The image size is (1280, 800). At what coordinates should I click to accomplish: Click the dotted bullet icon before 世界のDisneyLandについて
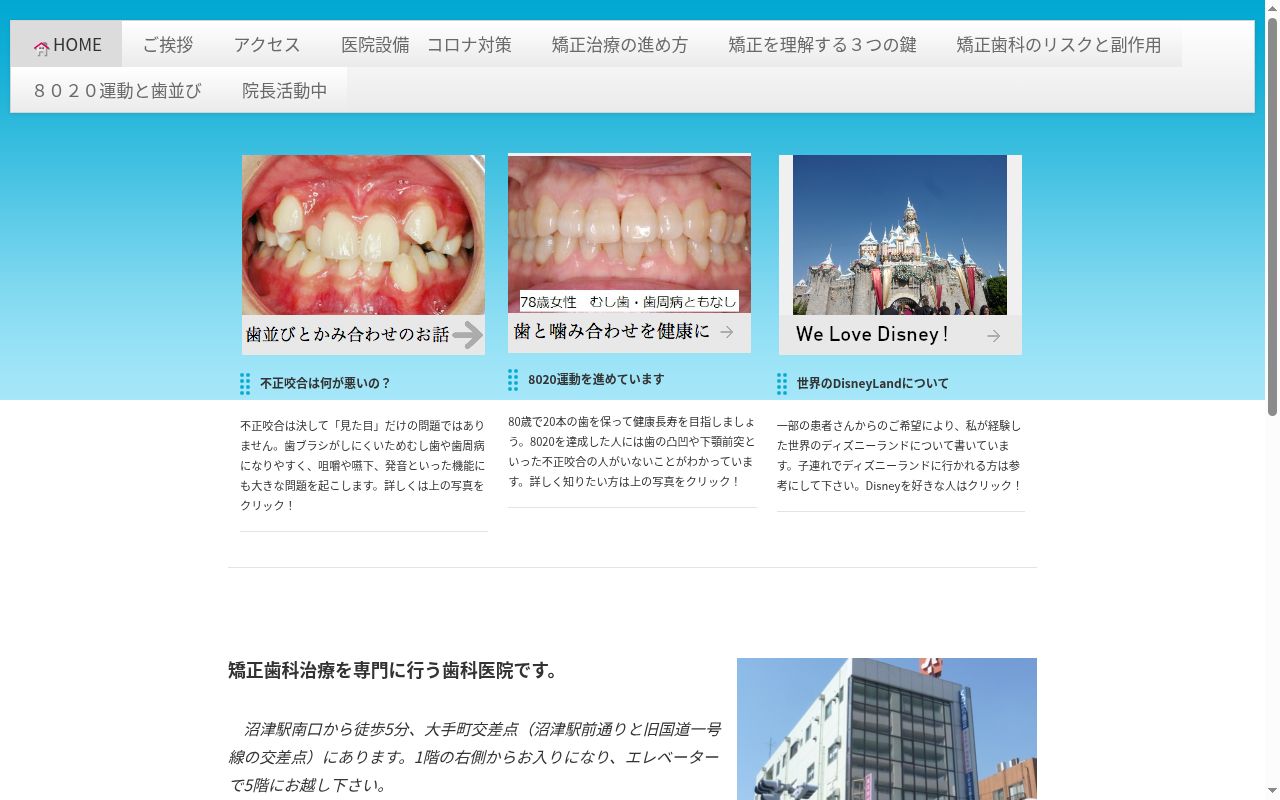click(x=782, y=384)
